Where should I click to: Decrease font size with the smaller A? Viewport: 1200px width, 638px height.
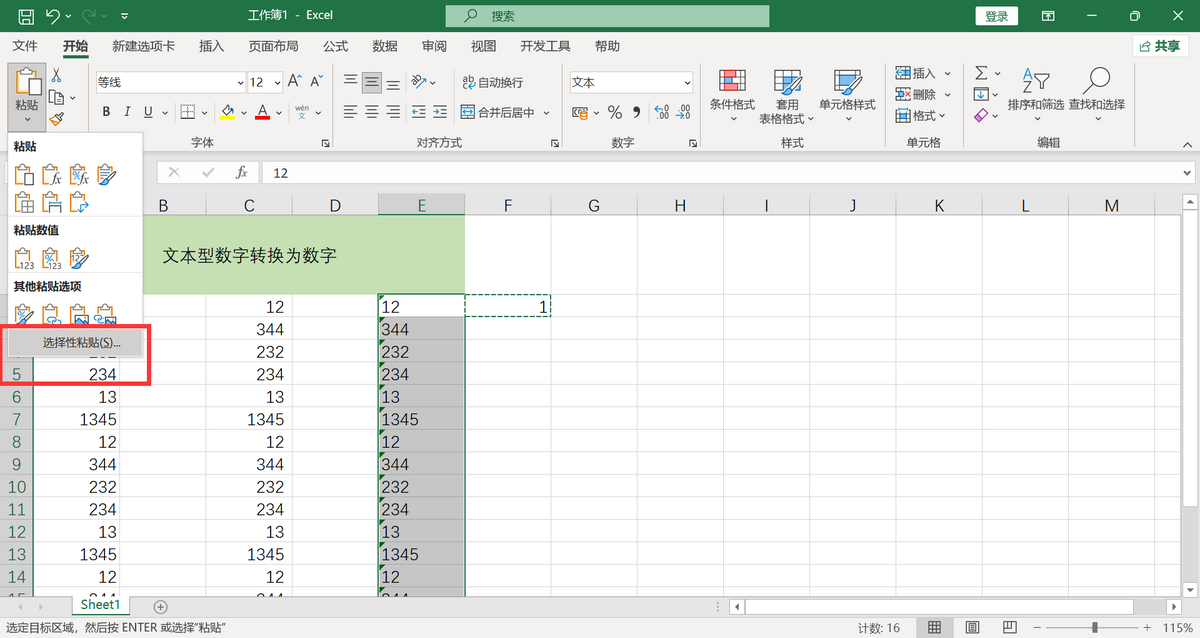click(x=317, y=82)
